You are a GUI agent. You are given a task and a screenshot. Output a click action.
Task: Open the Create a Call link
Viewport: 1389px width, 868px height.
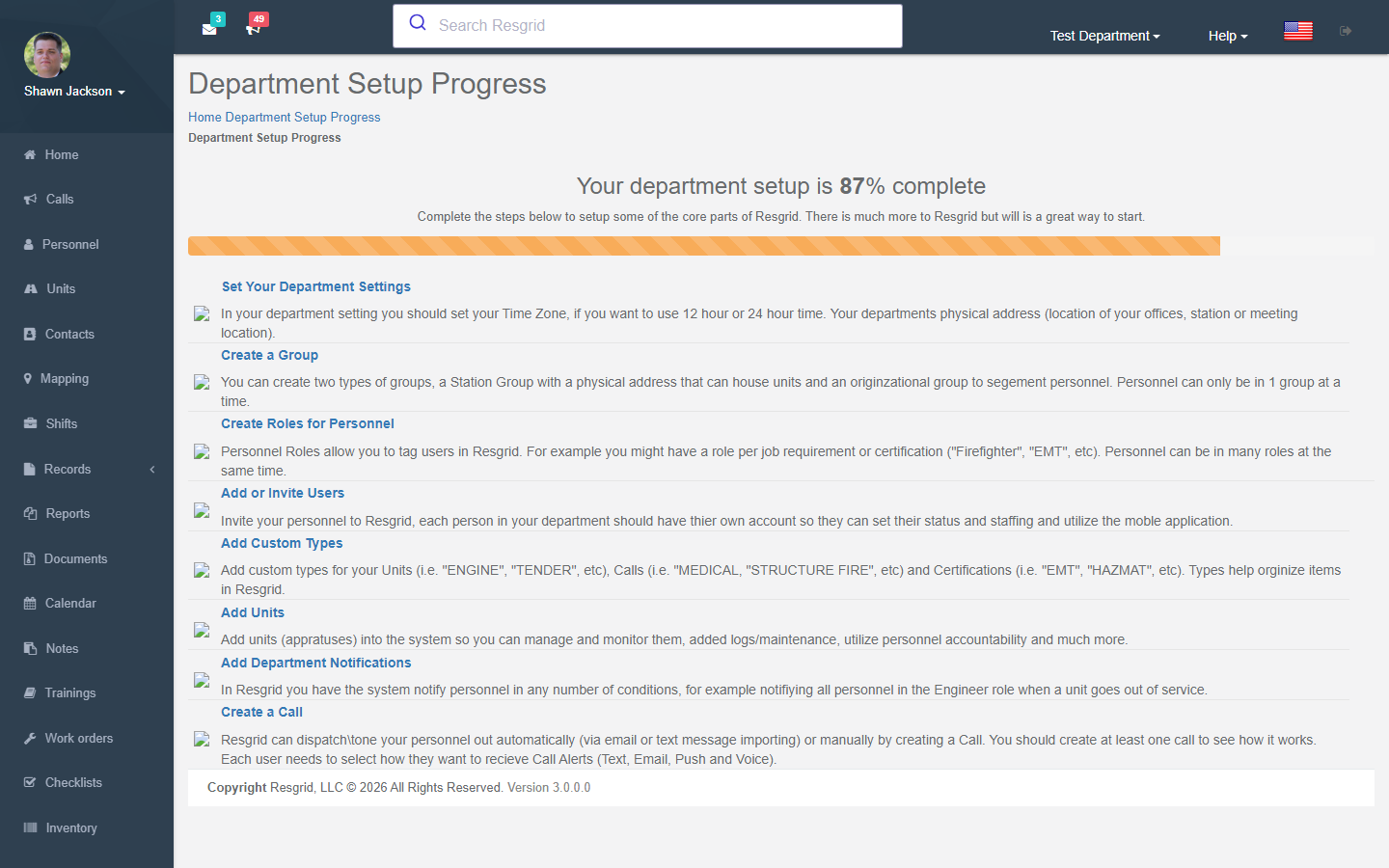(261, 712)
